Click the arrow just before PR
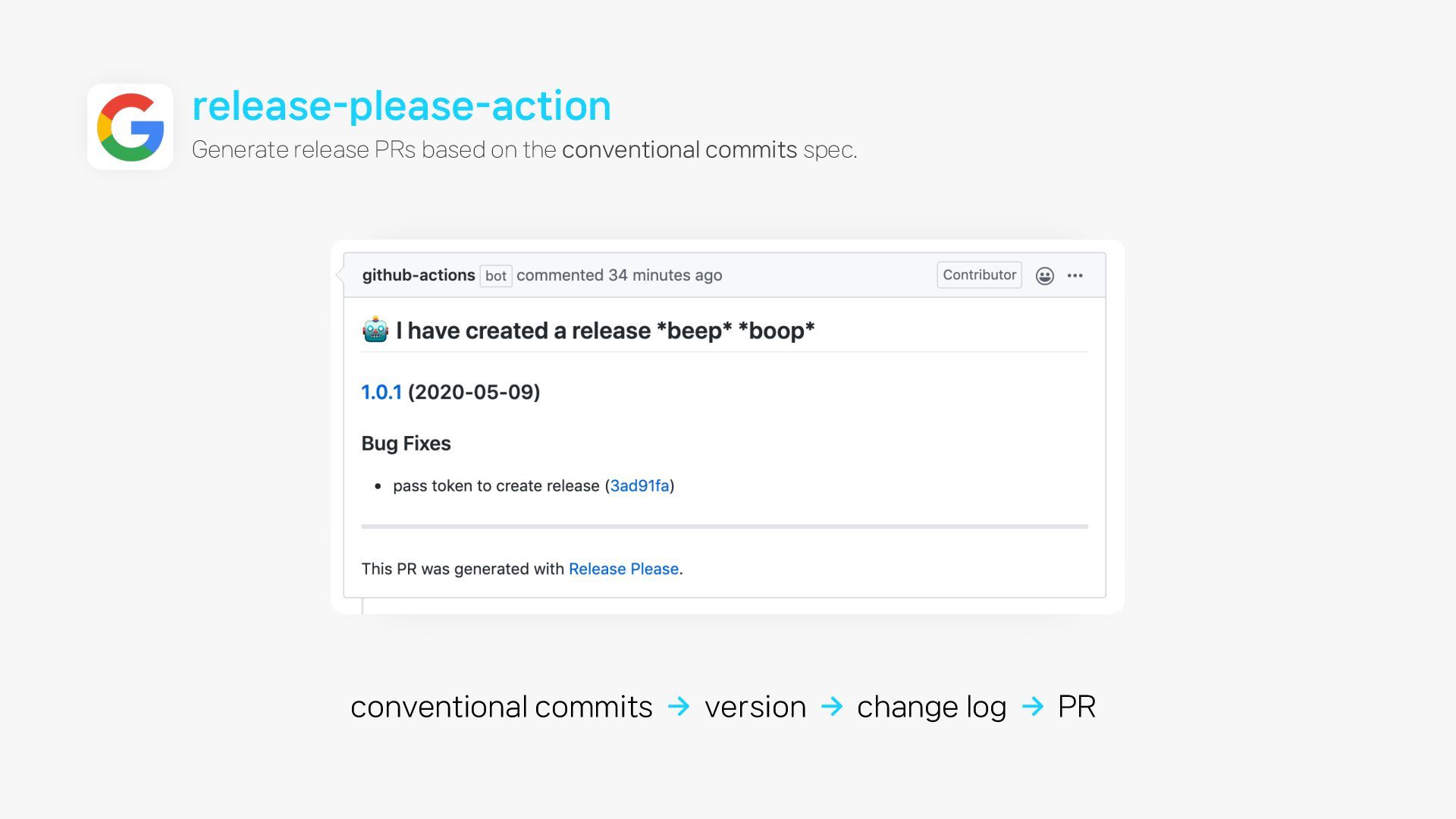Viewport: 1456px width, 819px height. [1033, 707]
